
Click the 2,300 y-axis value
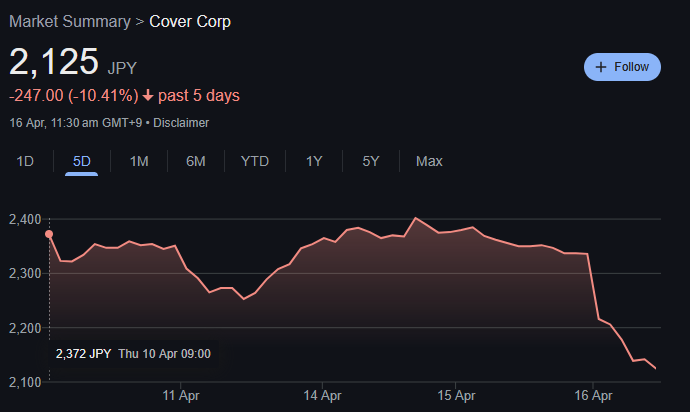pos(25,273)
